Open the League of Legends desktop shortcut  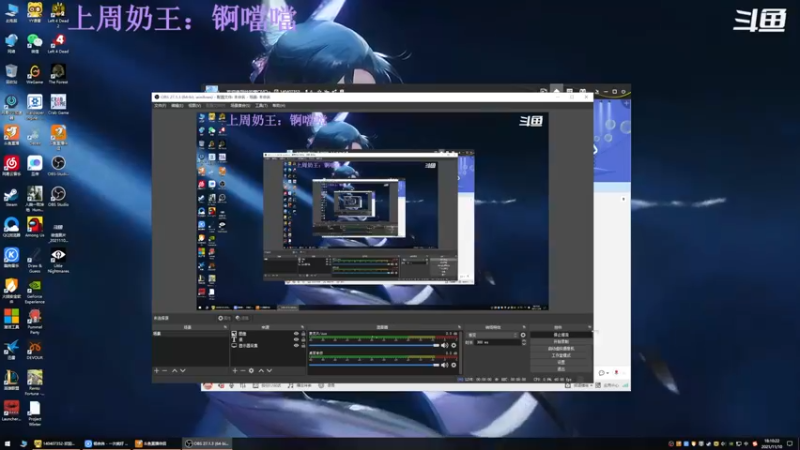tap(11, 380)
